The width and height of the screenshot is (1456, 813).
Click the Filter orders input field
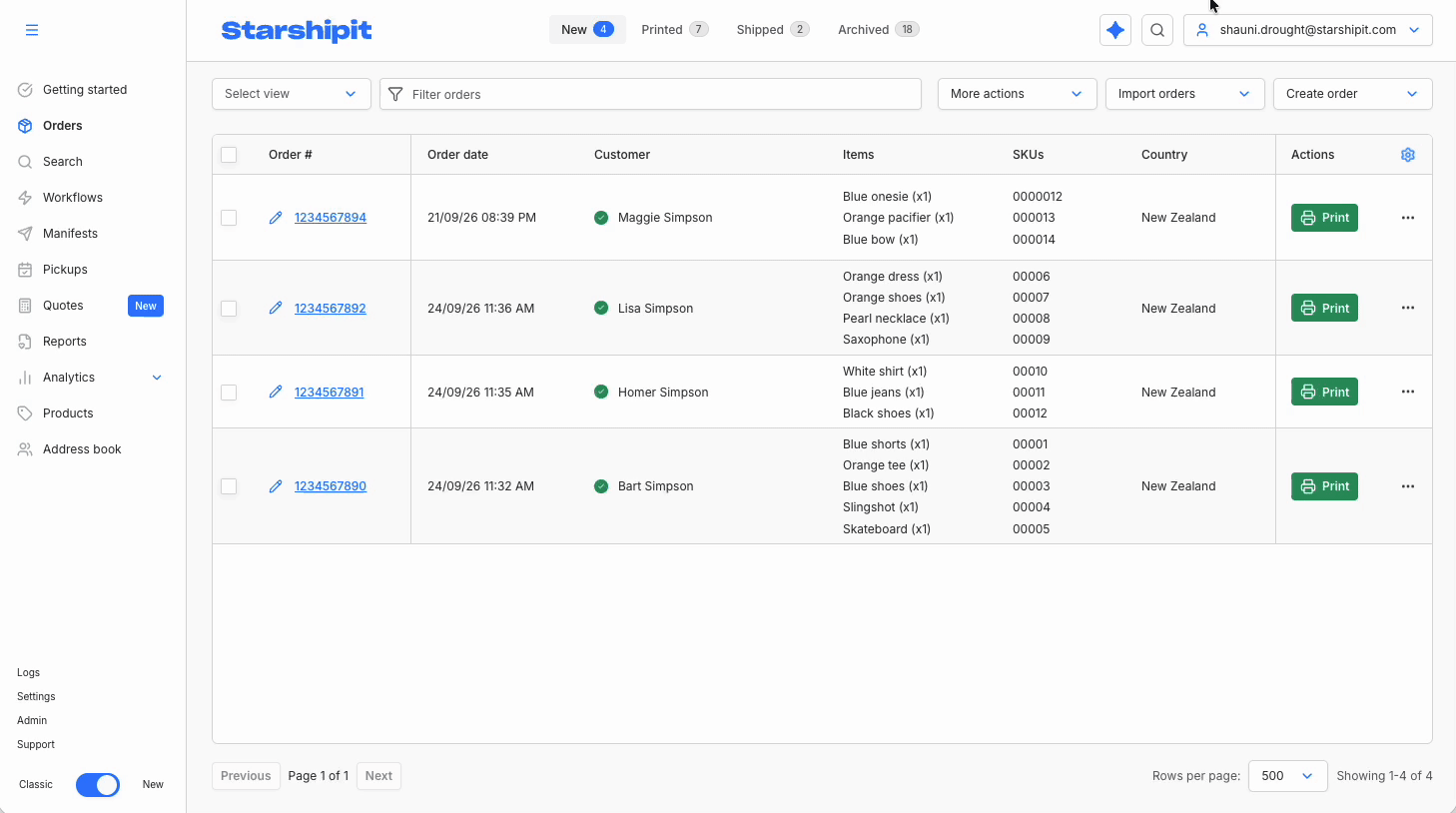tap(650, 94)
